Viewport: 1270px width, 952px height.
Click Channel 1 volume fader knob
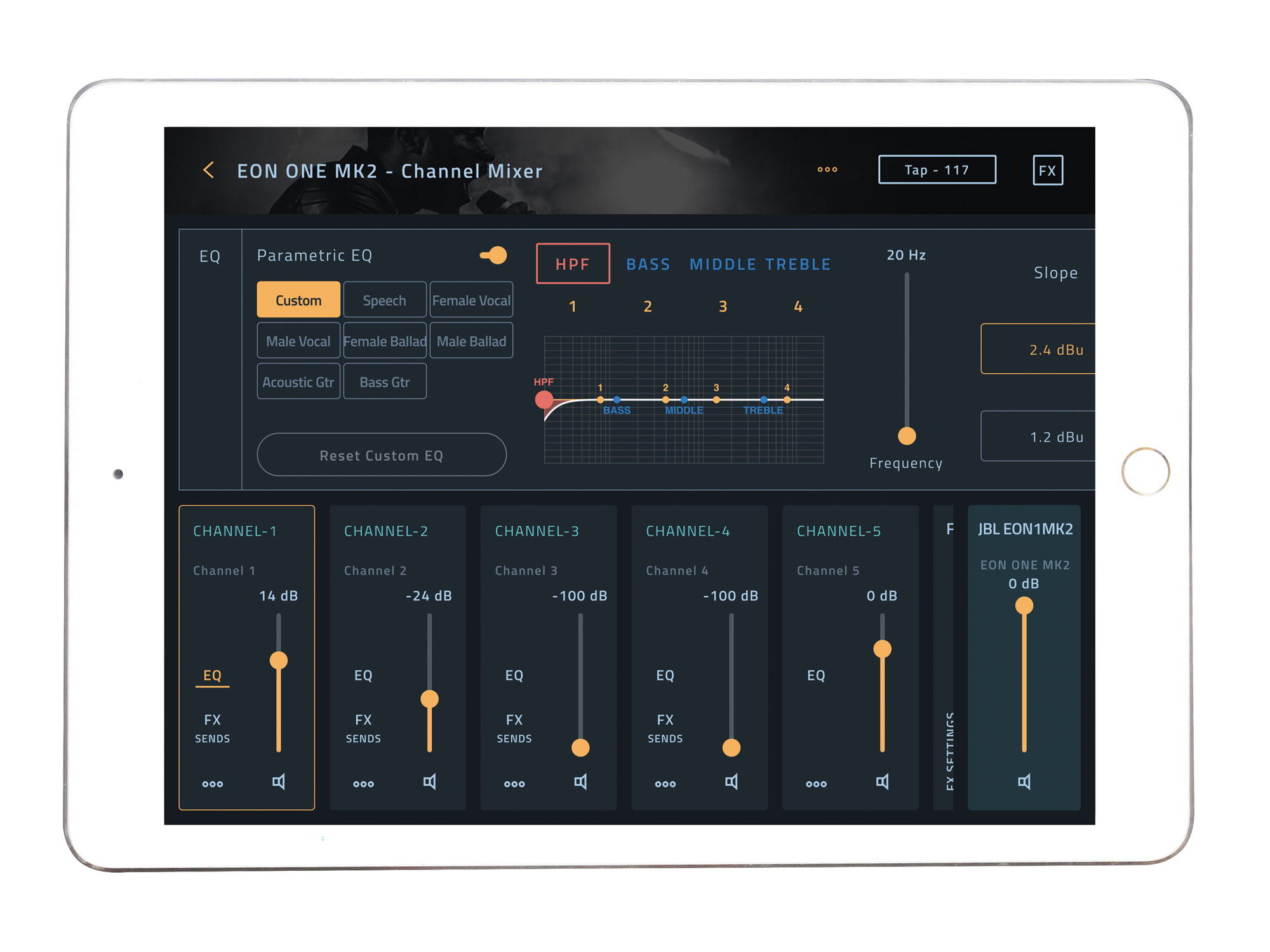coord(279,661)
